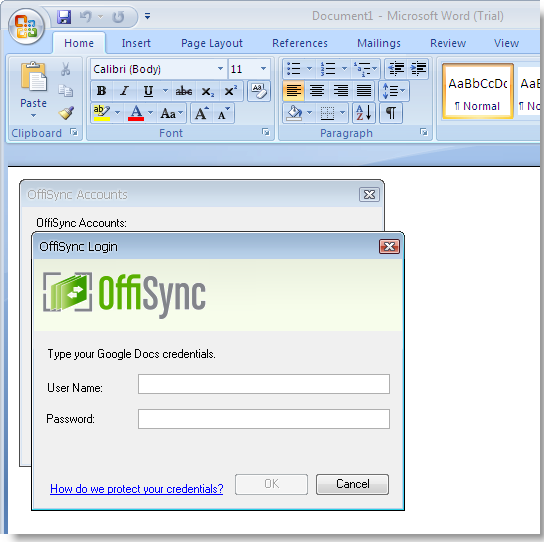Show paragraph marks with pilcrow button
The width and height of the screenshot is (544, 542).
(x=391, y=113)
